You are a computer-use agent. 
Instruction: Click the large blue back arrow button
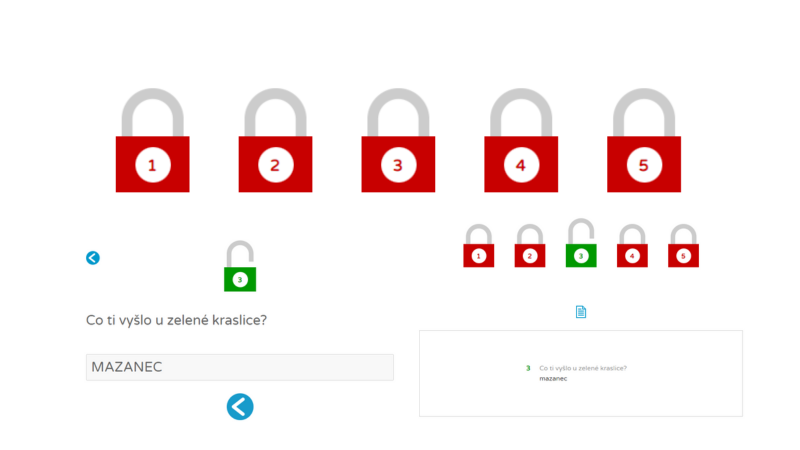[240, 407]
